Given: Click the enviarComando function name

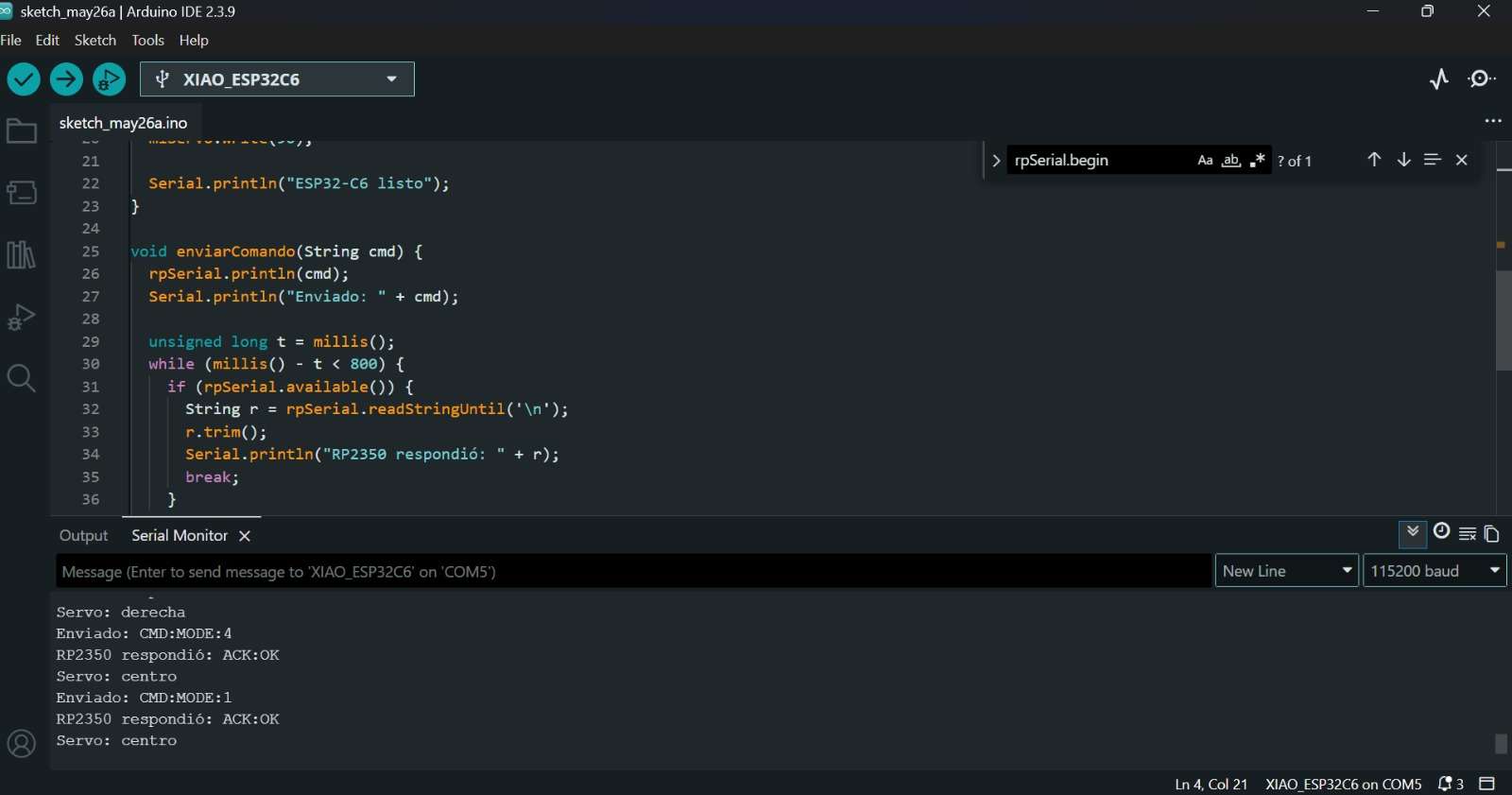Looking at the screenshot, I should pyautogui.click(x=236, y=251).
